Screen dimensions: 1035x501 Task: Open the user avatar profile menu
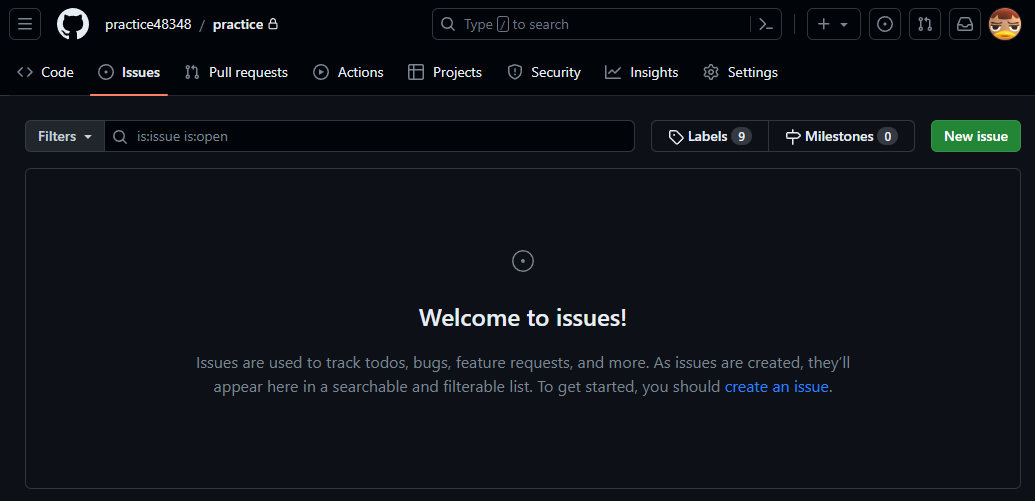[x=1005, y=24]
